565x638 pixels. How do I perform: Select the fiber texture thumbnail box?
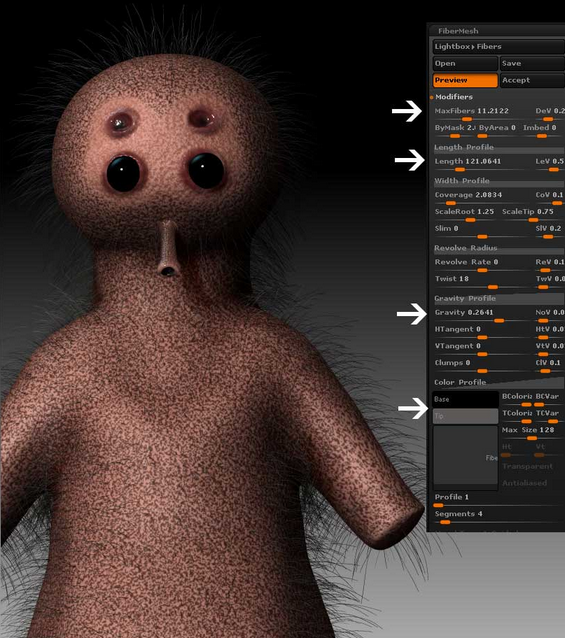[466, 458]
